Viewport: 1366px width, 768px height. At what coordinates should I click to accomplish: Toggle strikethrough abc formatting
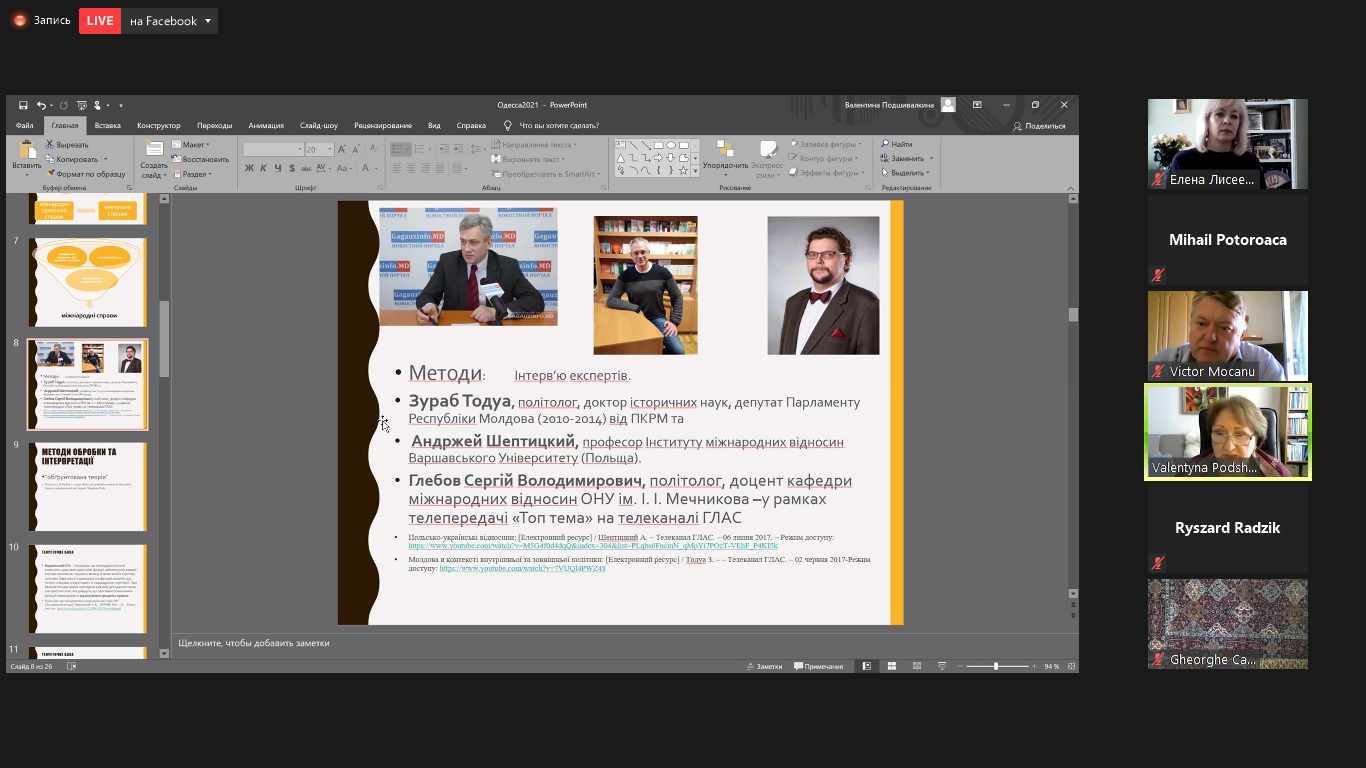tap(306, 169)
